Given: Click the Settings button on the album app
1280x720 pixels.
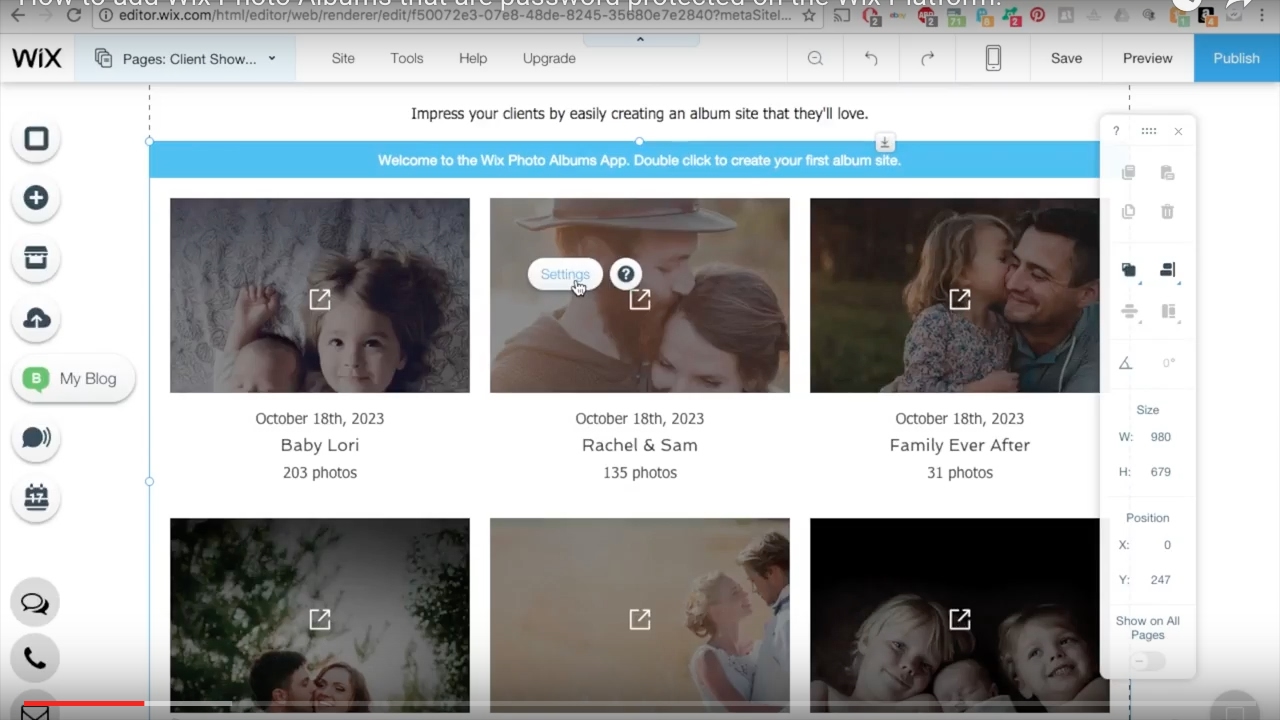Looking at the screenshot, I should [565, 274].
